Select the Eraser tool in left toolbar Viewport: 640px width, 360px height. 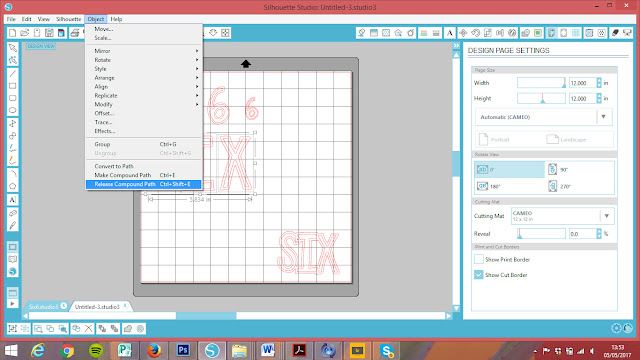pyautogui.click(x=13, y=213)
